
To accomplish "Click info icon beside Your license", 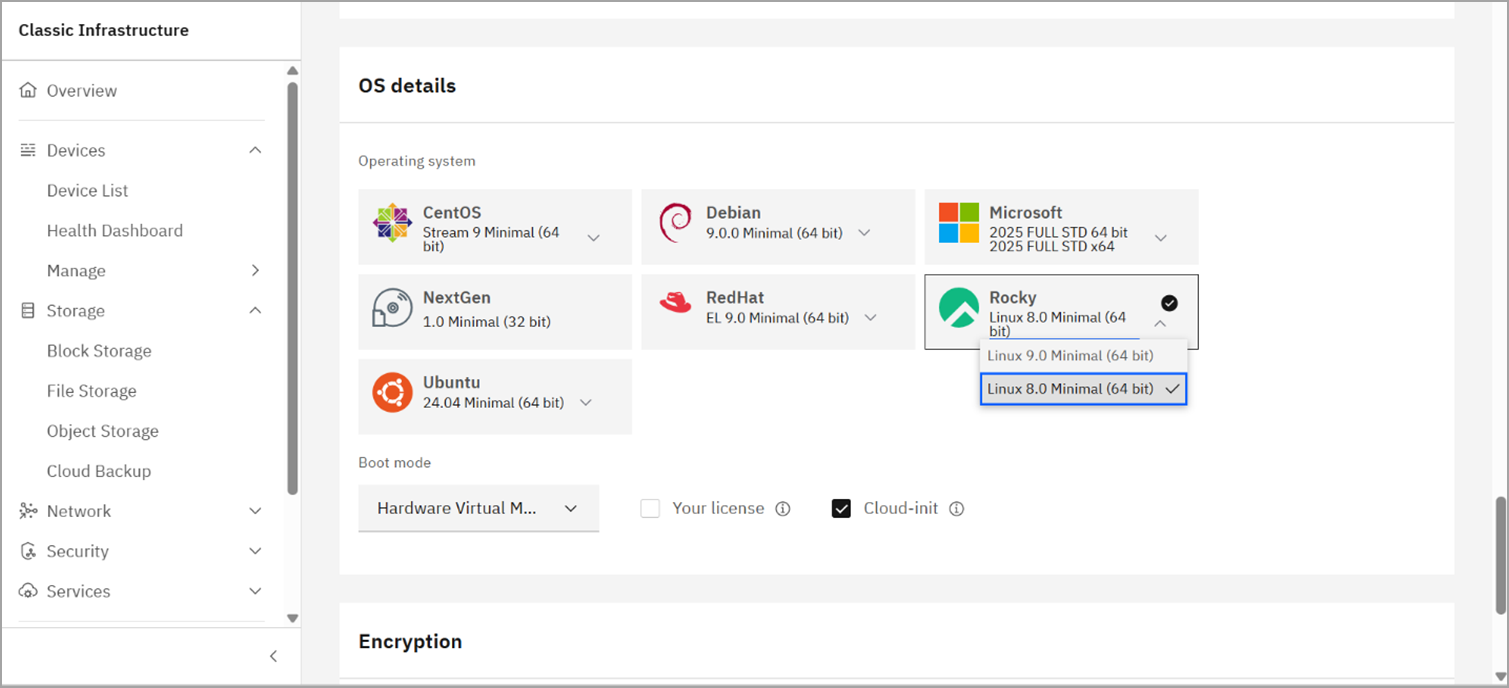I will [783, 509].
